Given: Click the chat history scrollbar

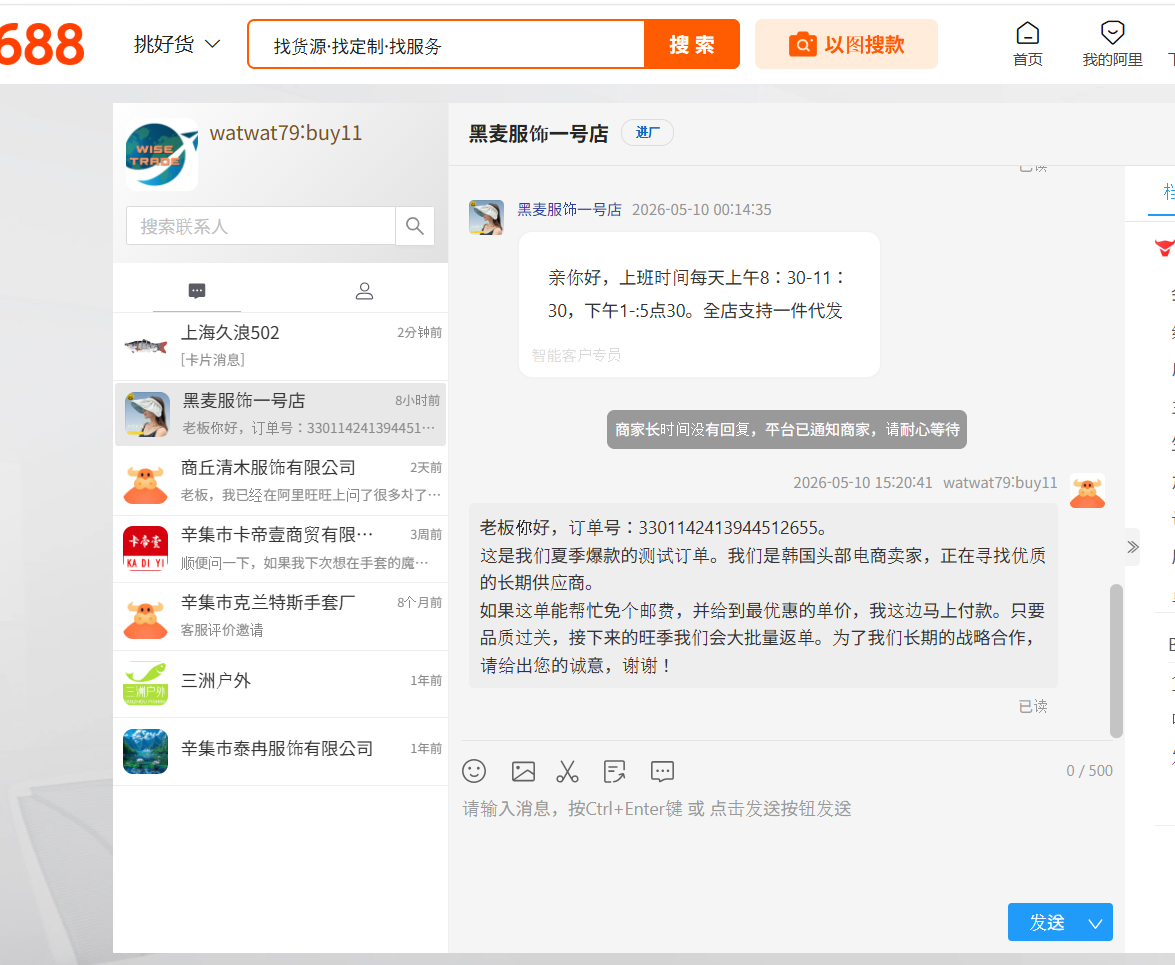Looking at the screenshot, I should click(1116, 659).
